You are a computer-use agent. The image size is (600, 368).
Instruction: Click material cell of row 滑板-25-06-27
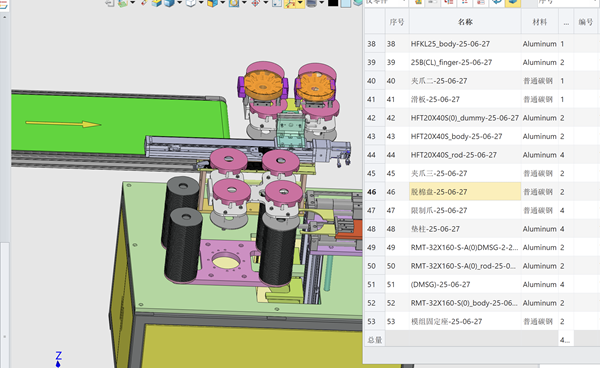tap(540, 99)
